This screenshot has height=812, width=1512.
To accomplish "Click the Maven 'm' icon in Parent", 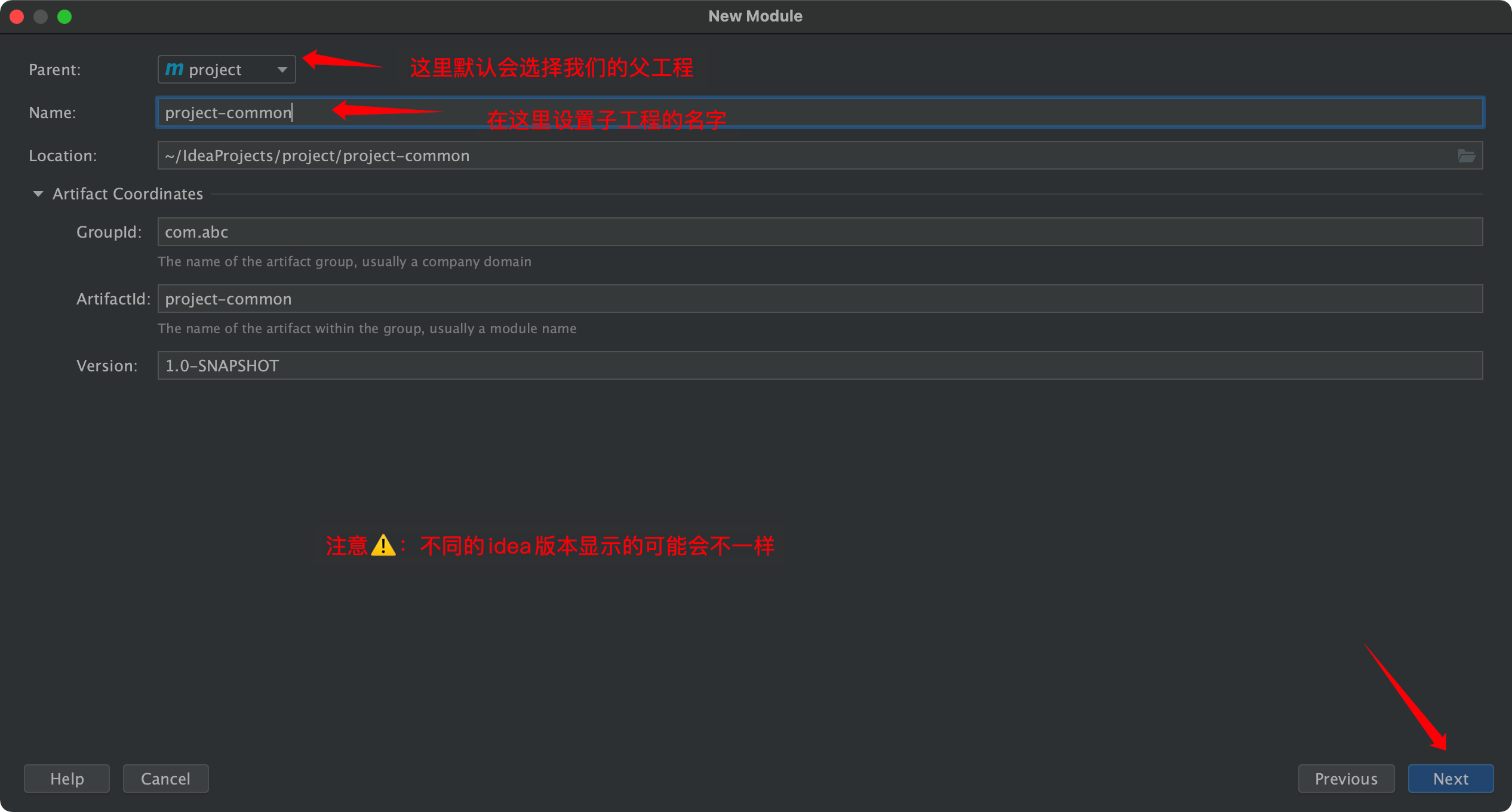I will pos(174,69).
